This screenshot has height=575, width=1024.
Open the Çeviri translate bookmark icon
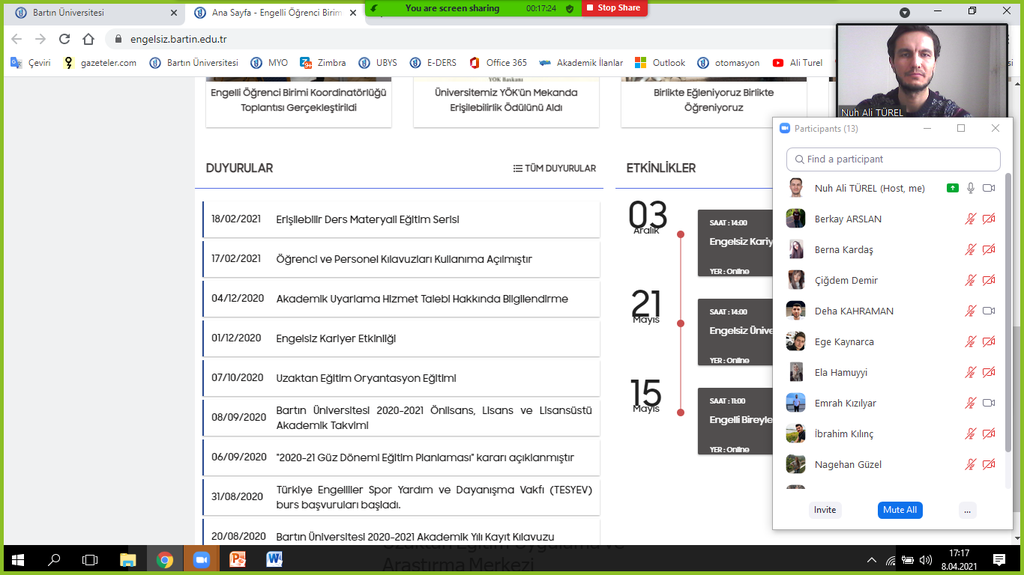click(16, 62)
